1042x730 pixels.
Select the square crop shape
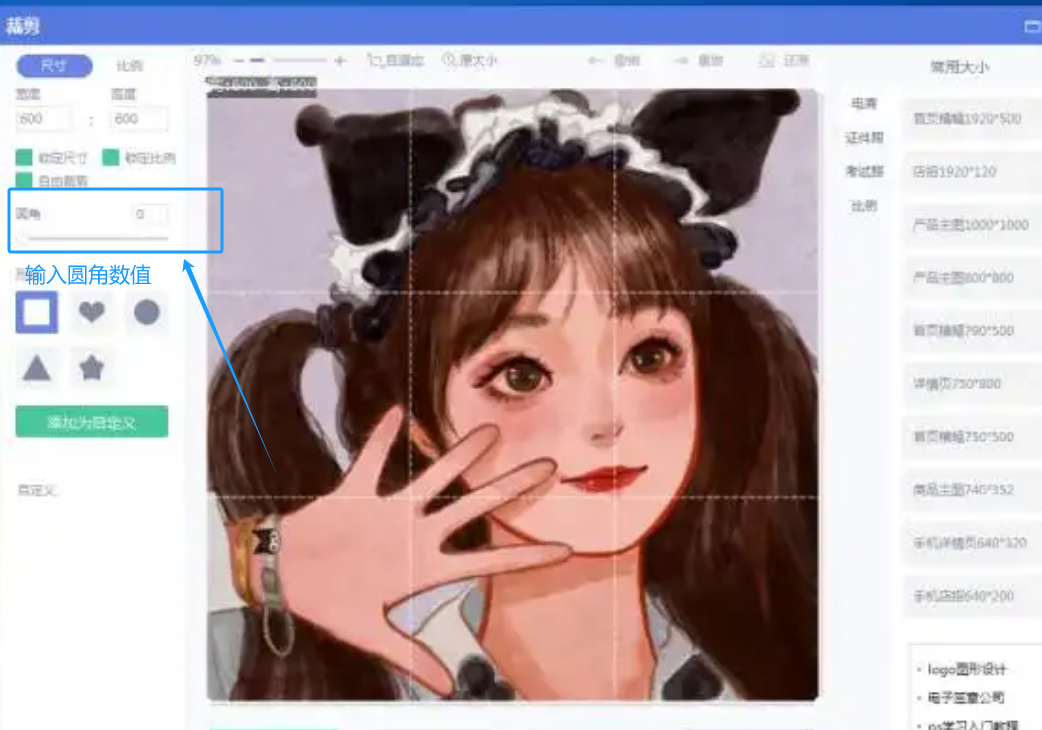pos(37,312)
